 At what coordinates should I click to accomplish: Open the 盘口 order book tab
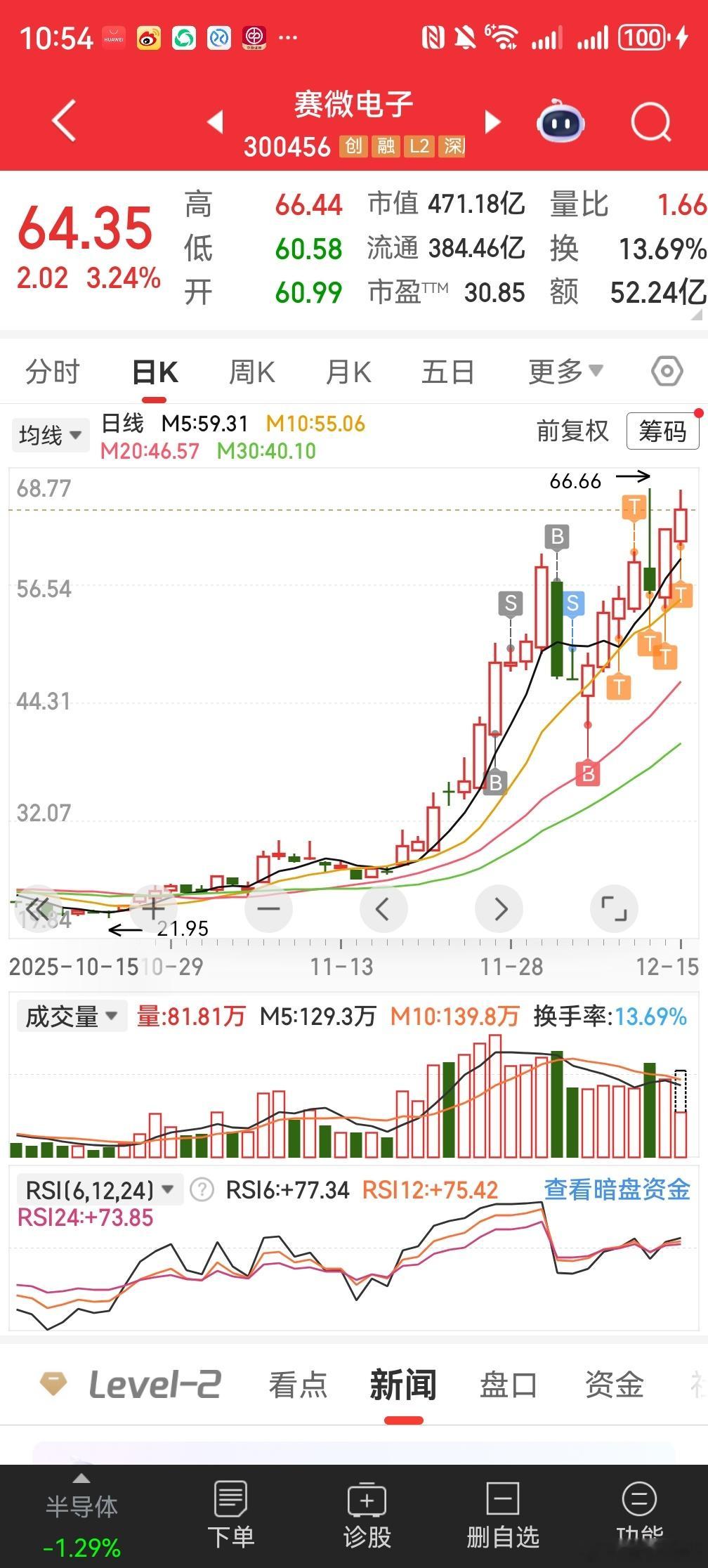(x=508, y=1385)
